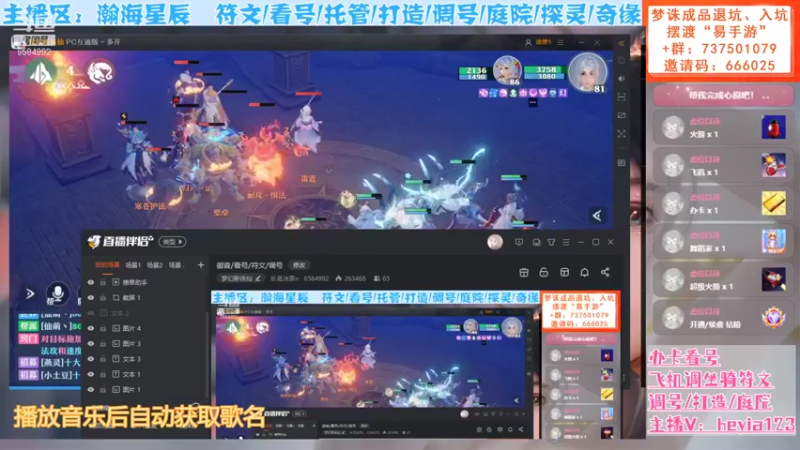Click the level 81 character portrait

588,73
